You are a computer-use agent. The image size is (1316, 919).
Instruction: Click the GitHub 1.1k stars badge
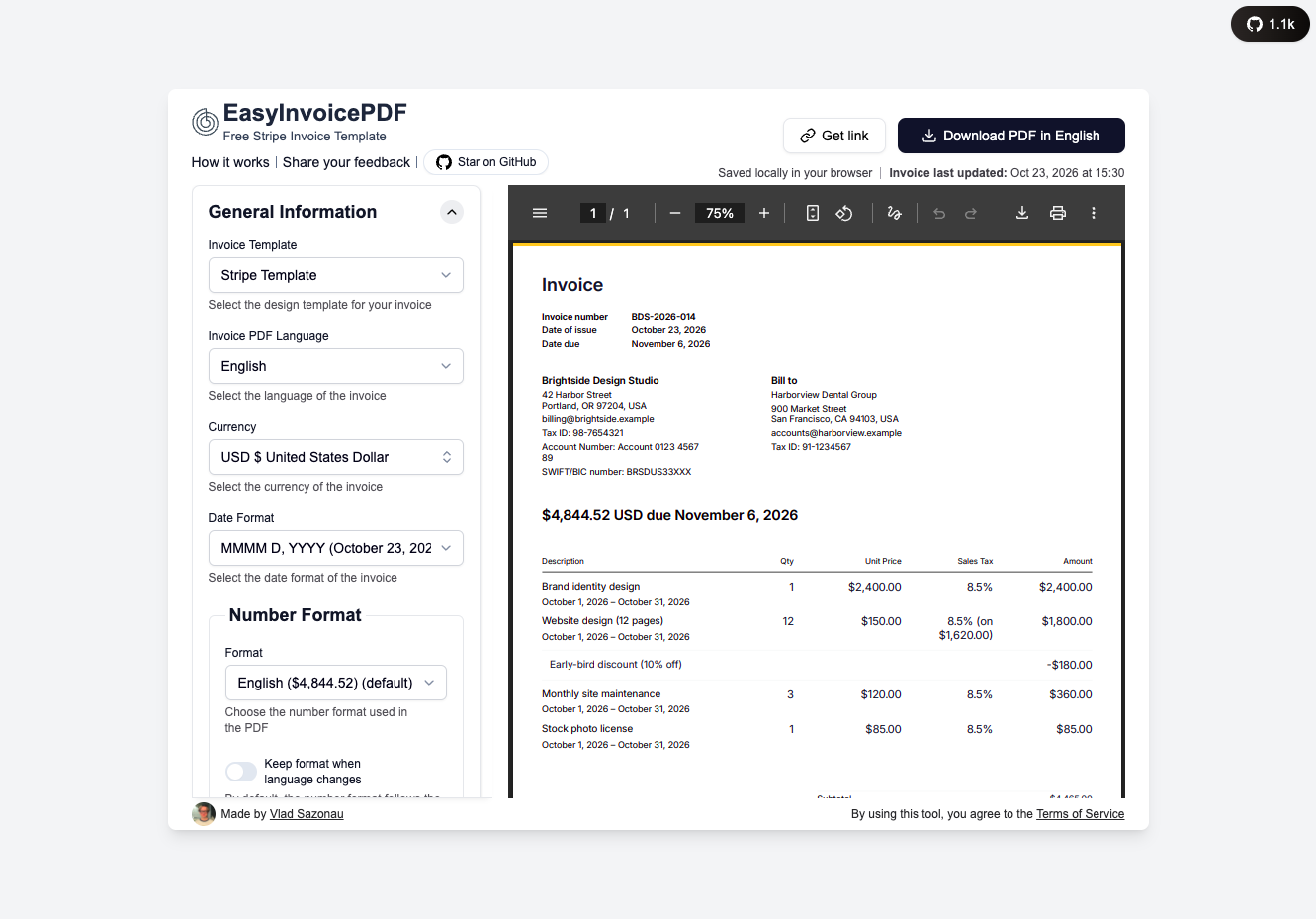coord(1271,24)
